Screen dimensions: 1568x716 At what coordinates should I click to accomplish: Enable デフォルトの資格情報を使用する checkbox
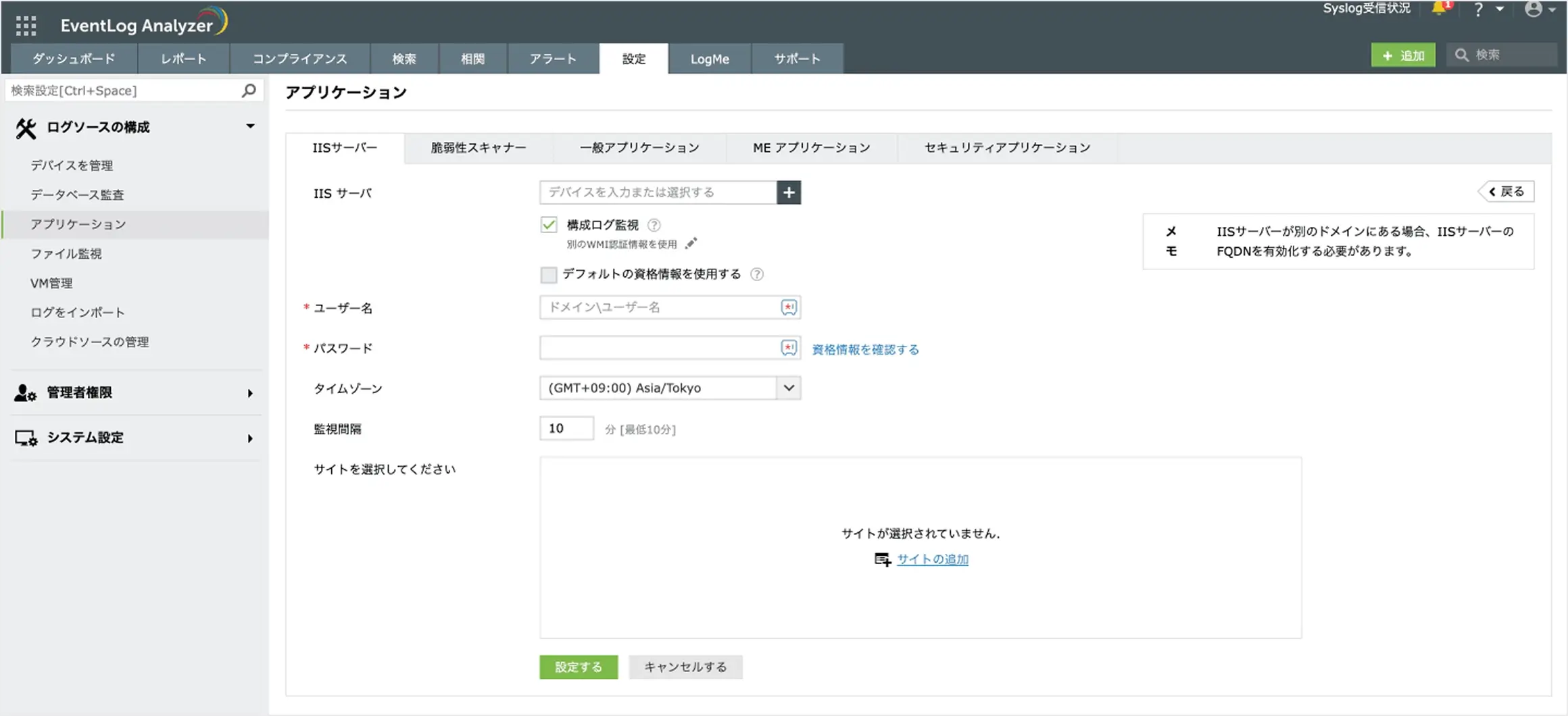pyautogui.click(x=549, y=274)
